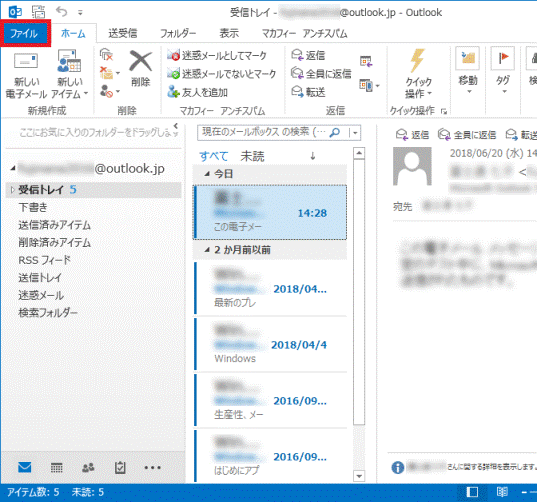This screenshot has width=537, height=502.
Task: Switch to Calendar view icon
Action: click(x=57, y=467)
